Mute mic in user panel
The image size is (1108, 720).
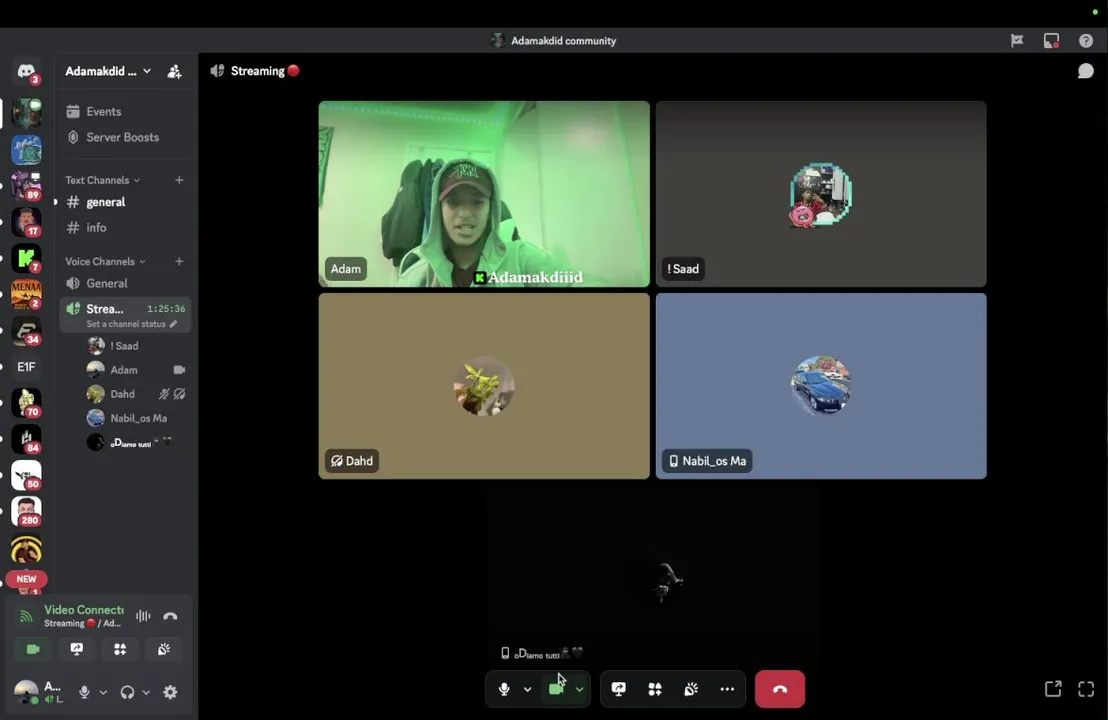click(x=84, y=692)
